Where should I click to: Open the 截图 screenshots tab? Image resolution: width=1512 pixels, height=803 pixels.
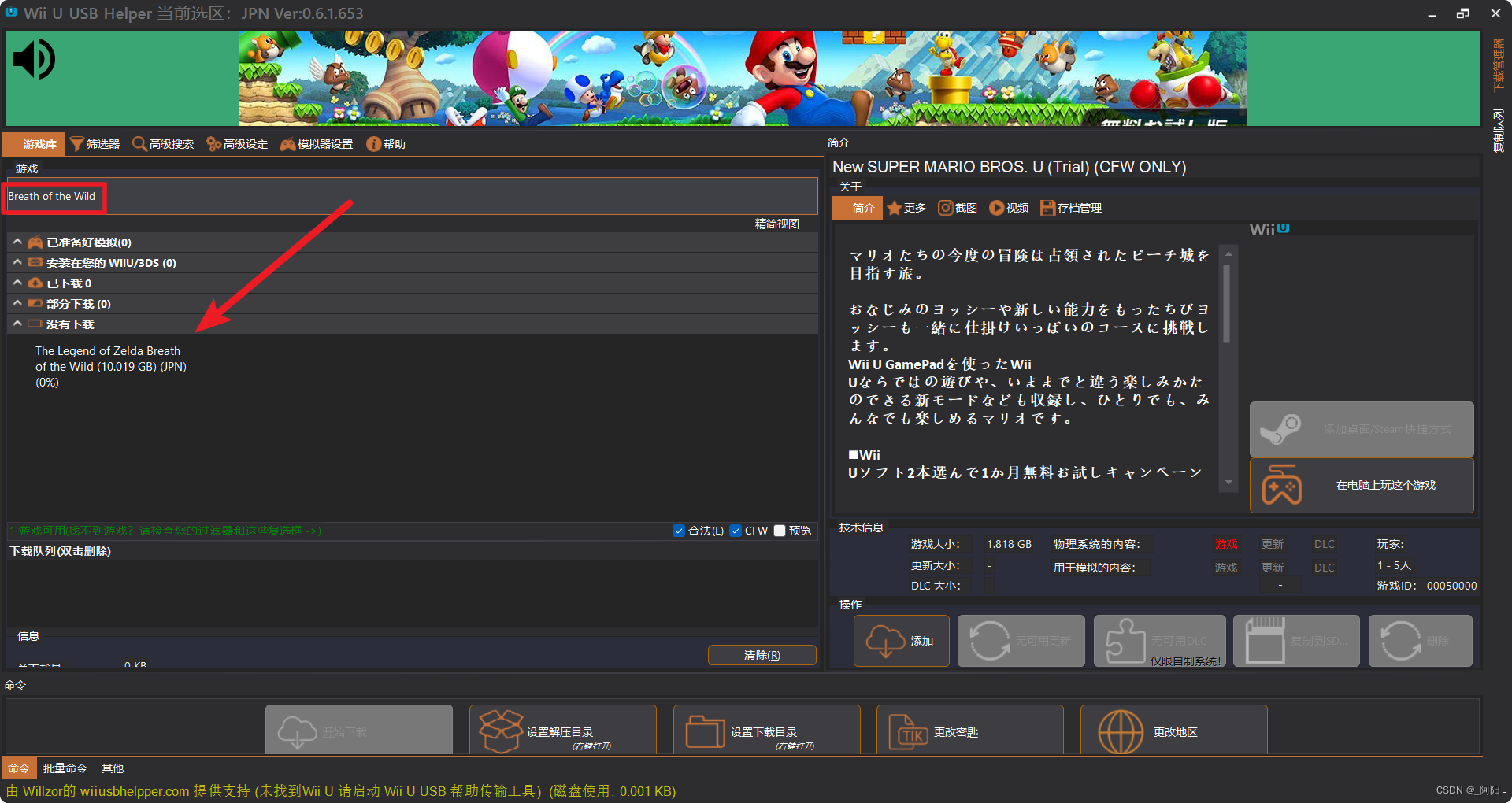pos(958,208)
